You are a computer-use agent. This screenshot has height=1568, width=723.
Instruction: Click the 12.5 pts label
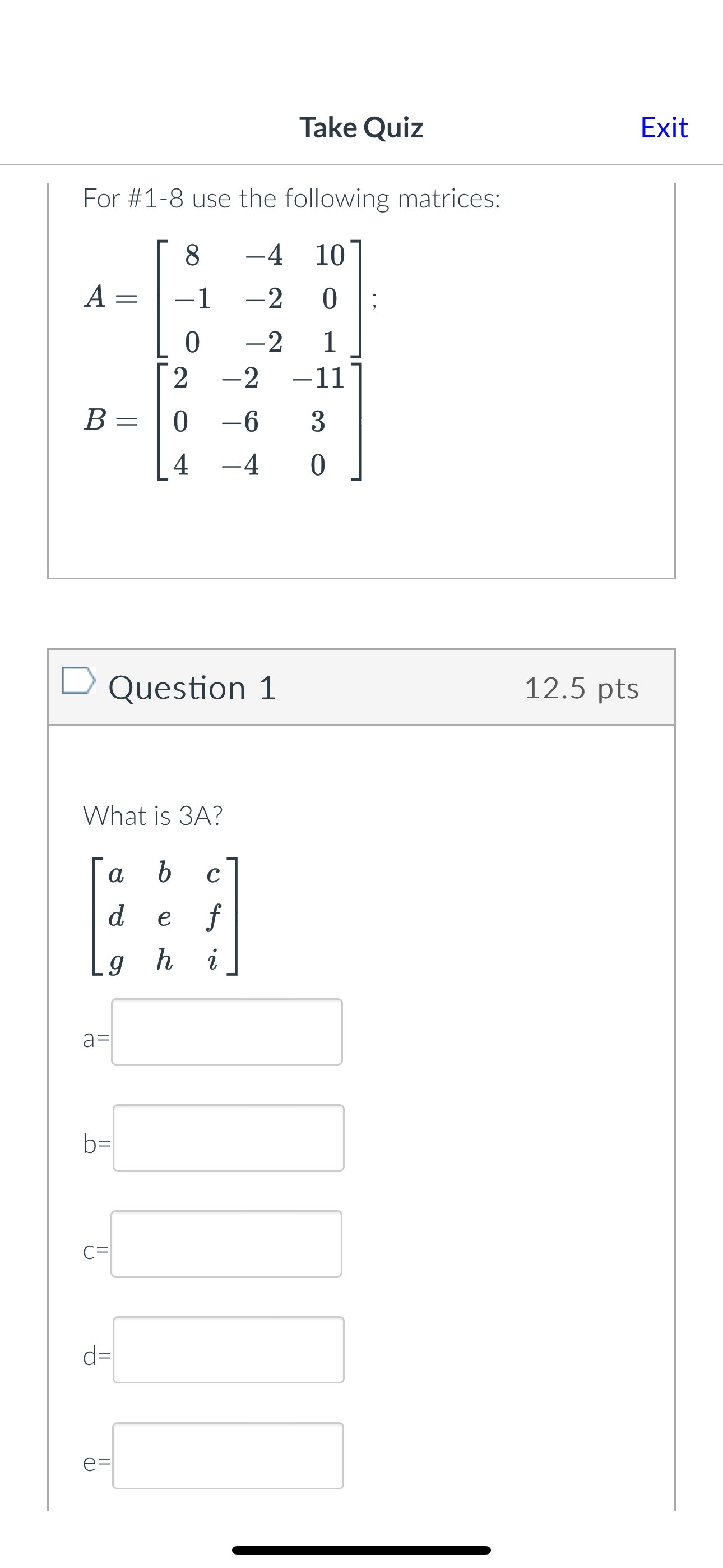pos(582,689)
